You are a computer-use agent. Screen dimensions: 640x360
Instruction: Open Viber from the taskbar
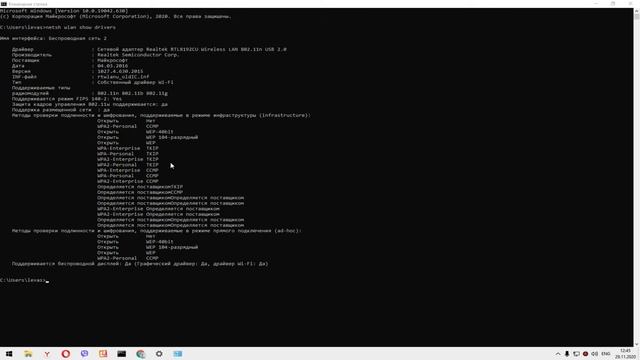tap(84, 354)
